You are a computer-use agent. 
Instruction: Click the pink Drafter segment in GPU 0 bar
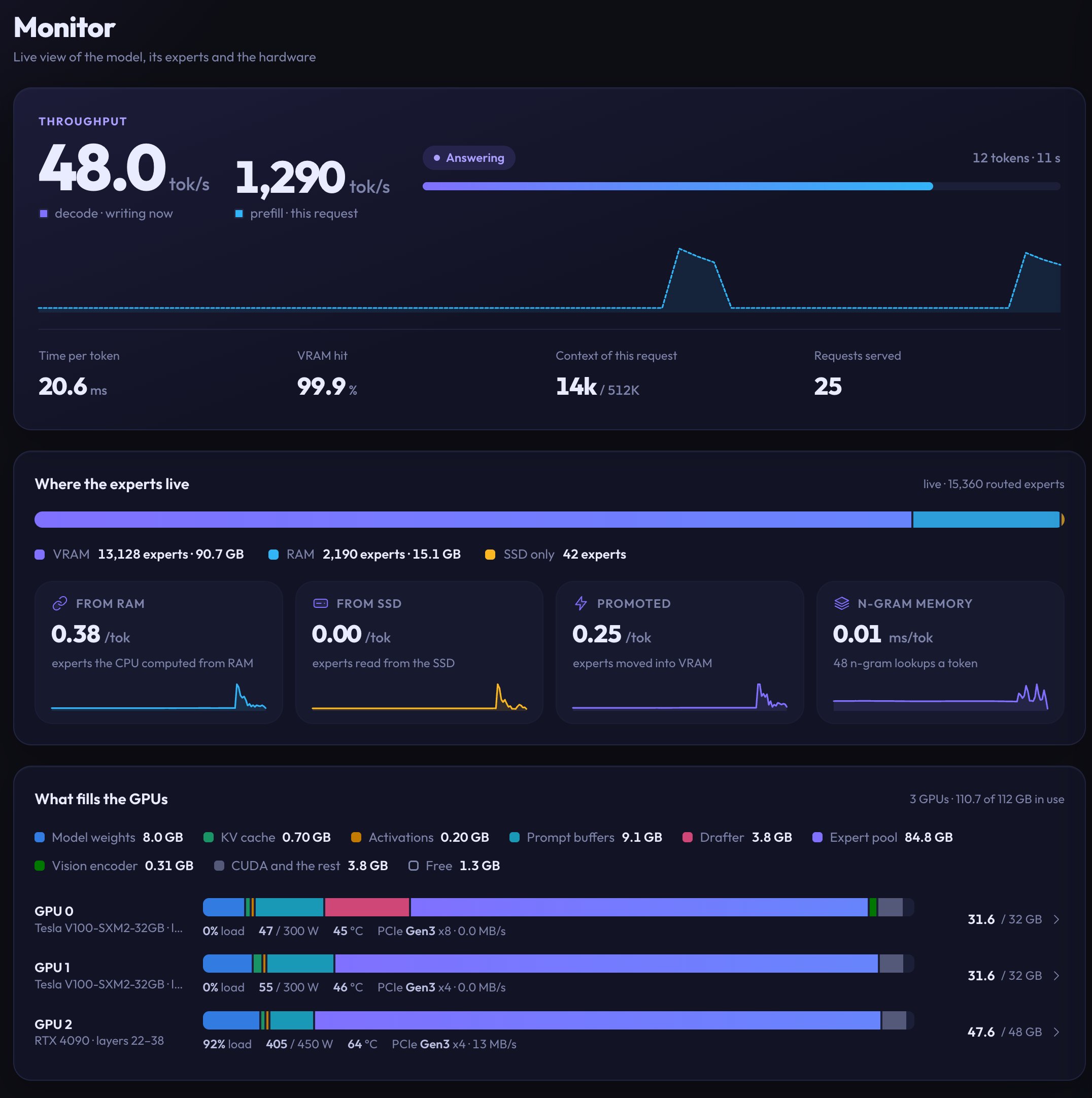coord(367,908)
